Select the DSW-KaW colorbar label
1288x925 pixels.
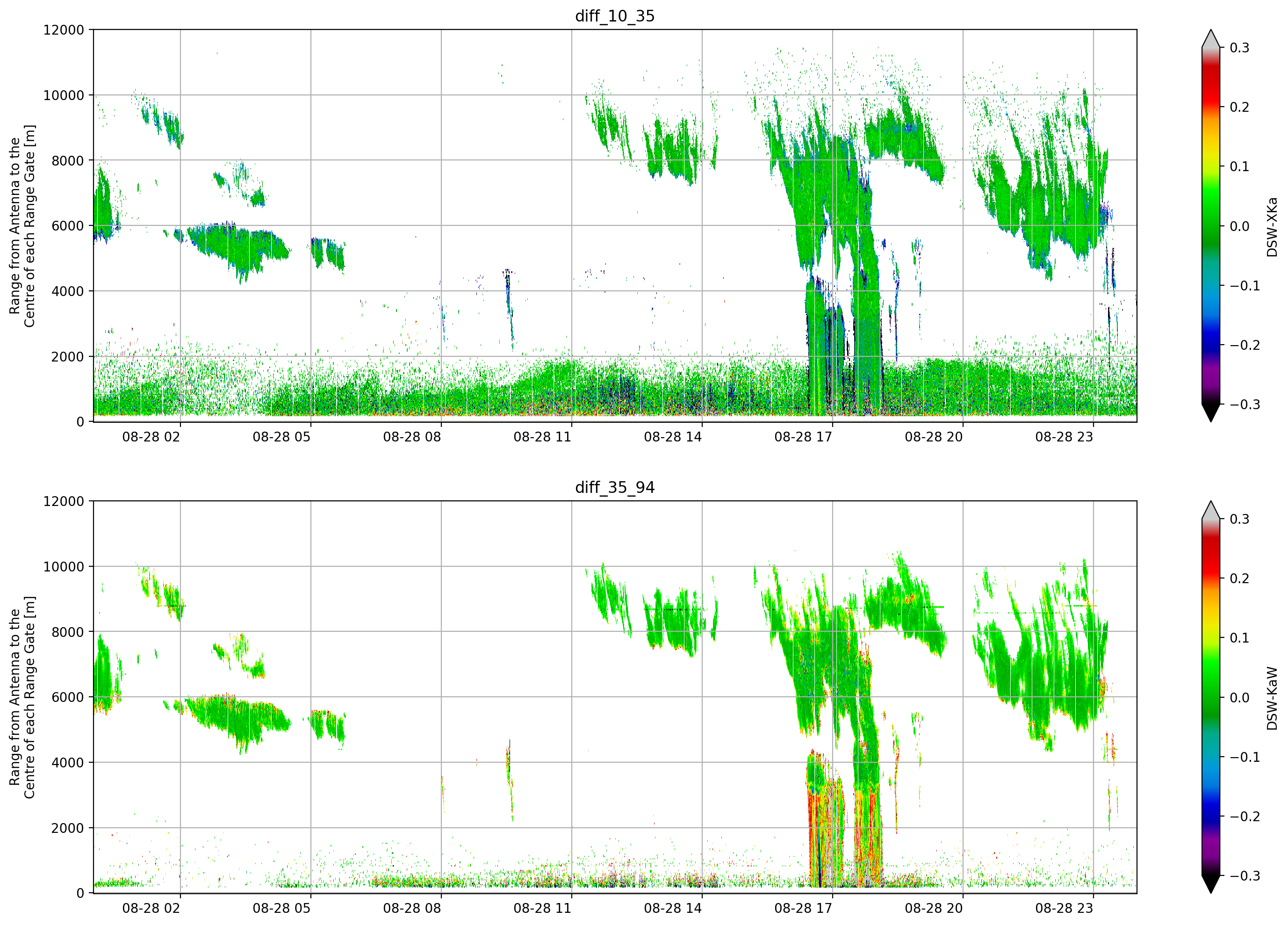1272,698
